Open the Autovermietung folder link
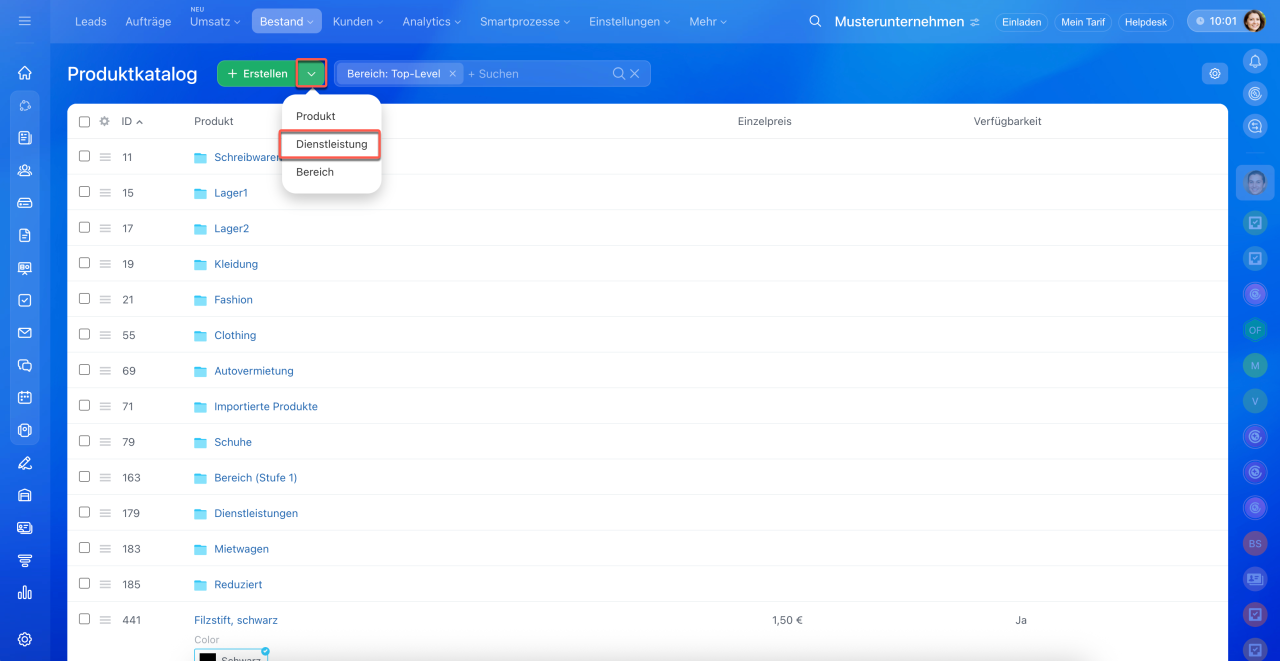The width and height of the screenshot is (1280, 661). (253, 371)
